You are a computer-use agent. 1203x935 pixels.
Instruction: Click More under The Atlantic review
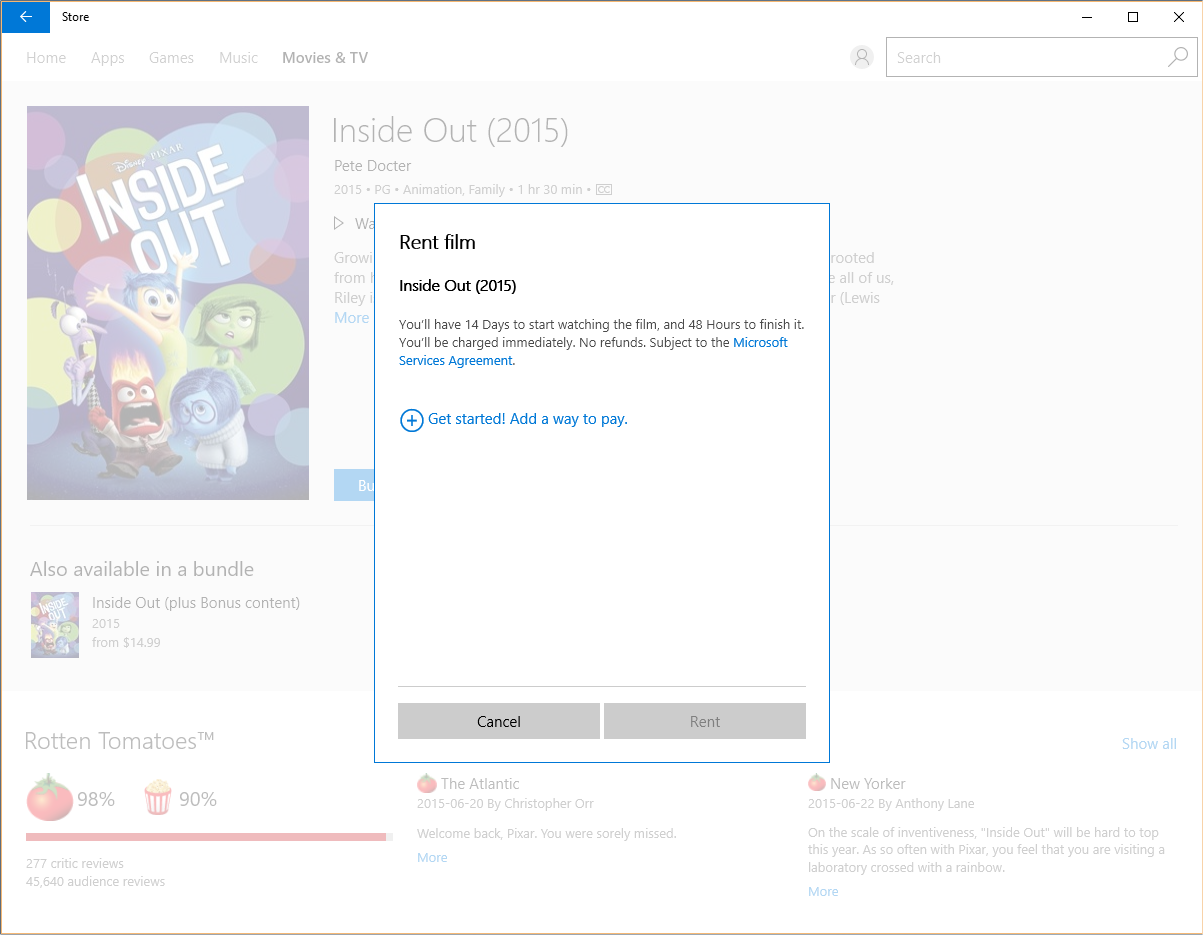tap(432, 857)
